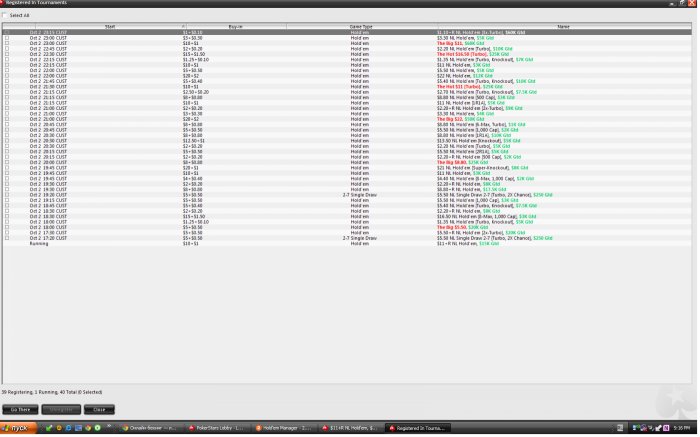The width and height of the screenshot is (700, 437).
Task: Tick the Select All checkbox
Action: [5, 15]
